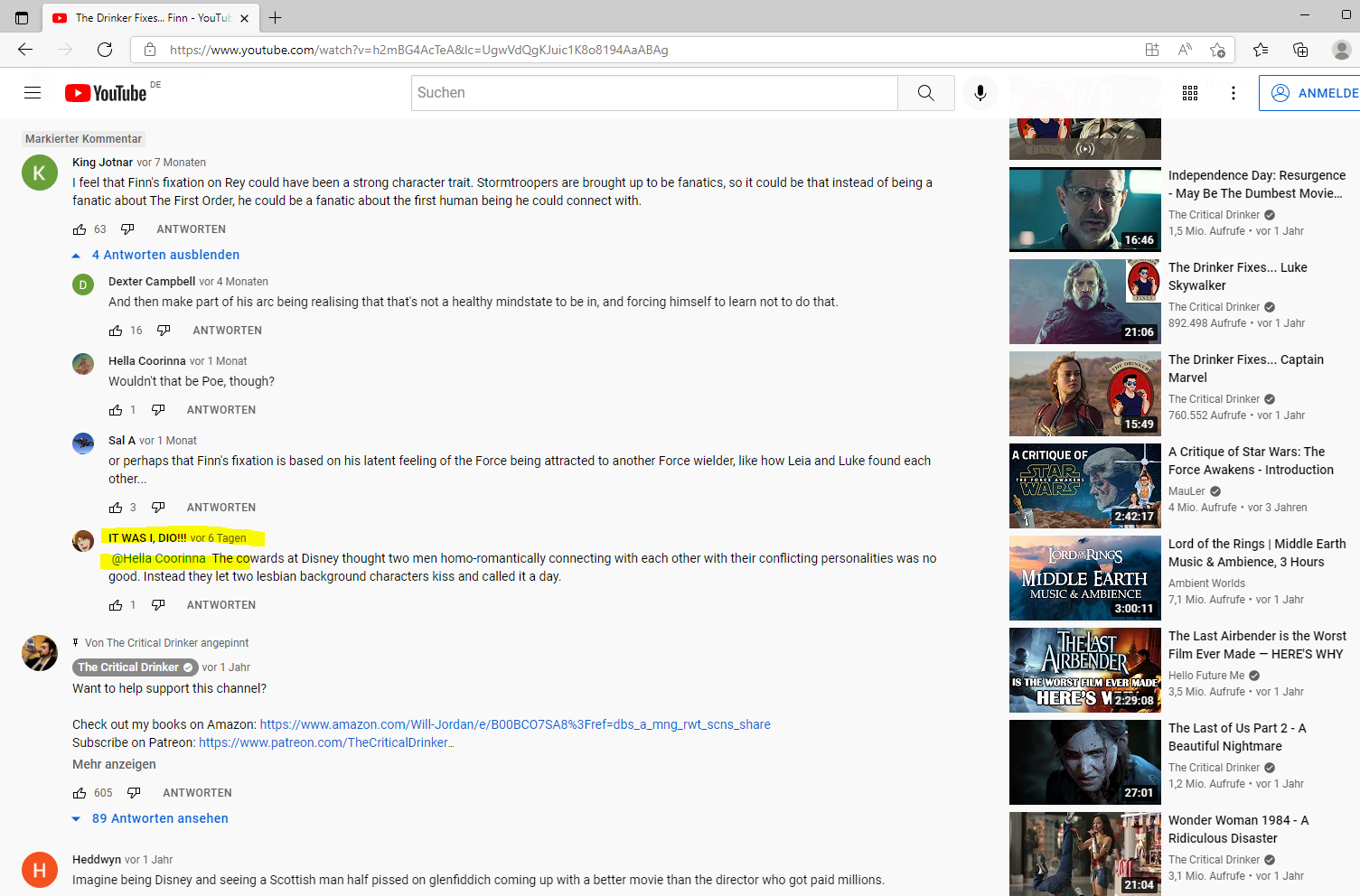Open settings three-dot menu in header
Image resolution: width=1360 pixels, height=896 pixels.
(x=1233, y=93)
